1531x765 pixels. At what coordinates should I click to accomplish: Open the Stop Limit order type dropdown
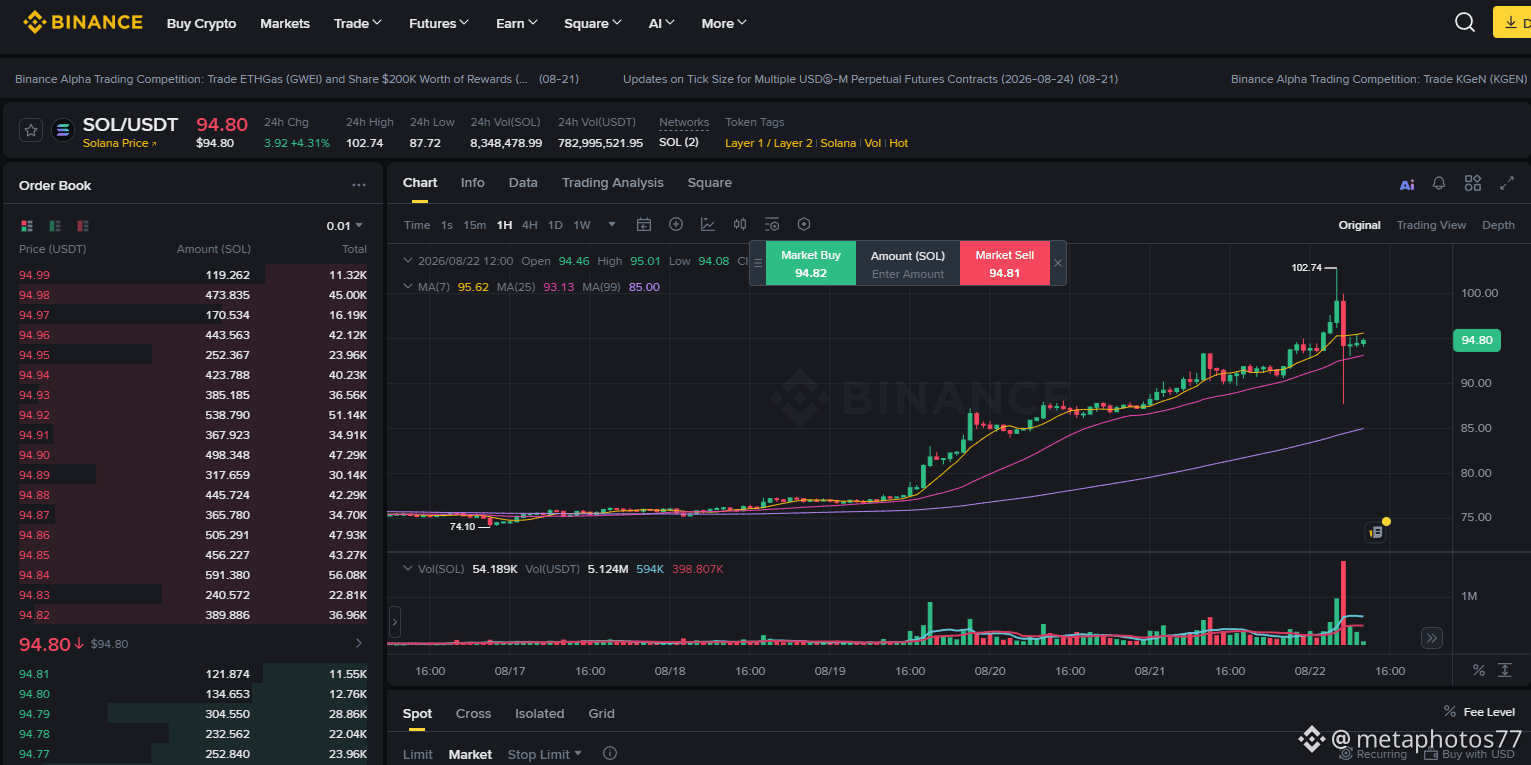[545, 754]
